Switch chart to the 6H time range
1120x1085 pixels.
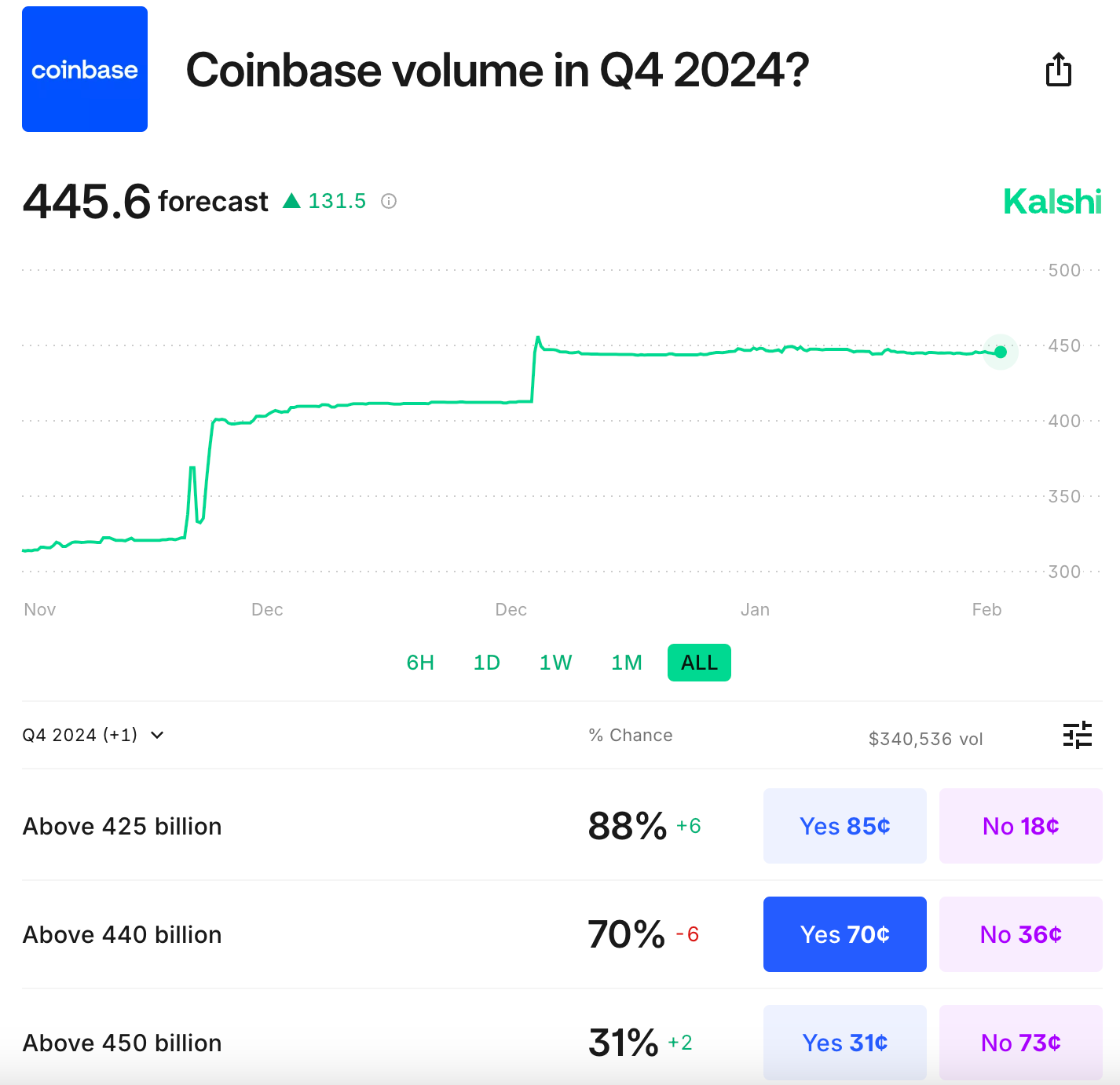420,662
